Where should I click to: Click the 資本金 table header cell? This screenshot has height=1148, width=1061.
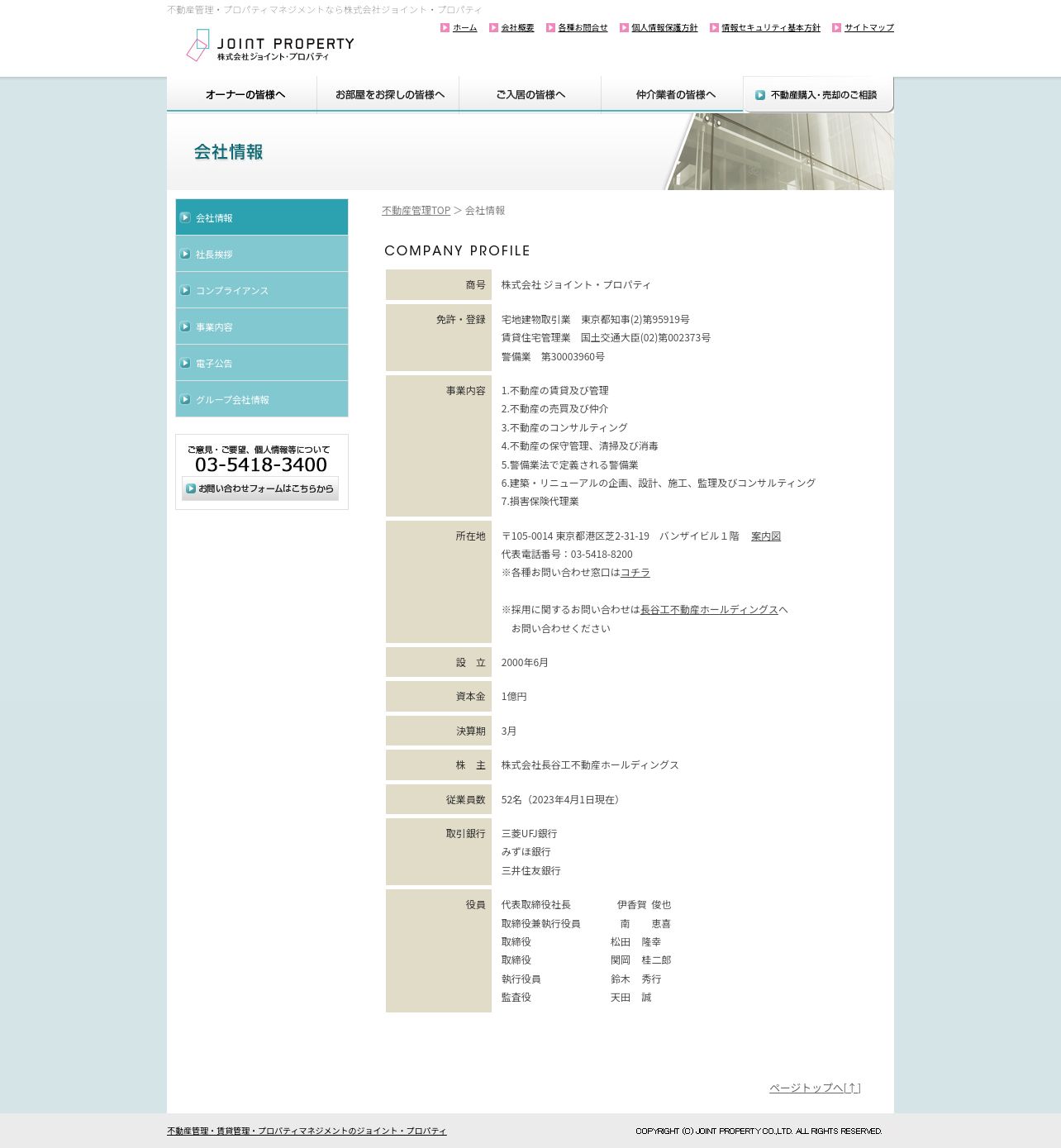pos(439,697)
